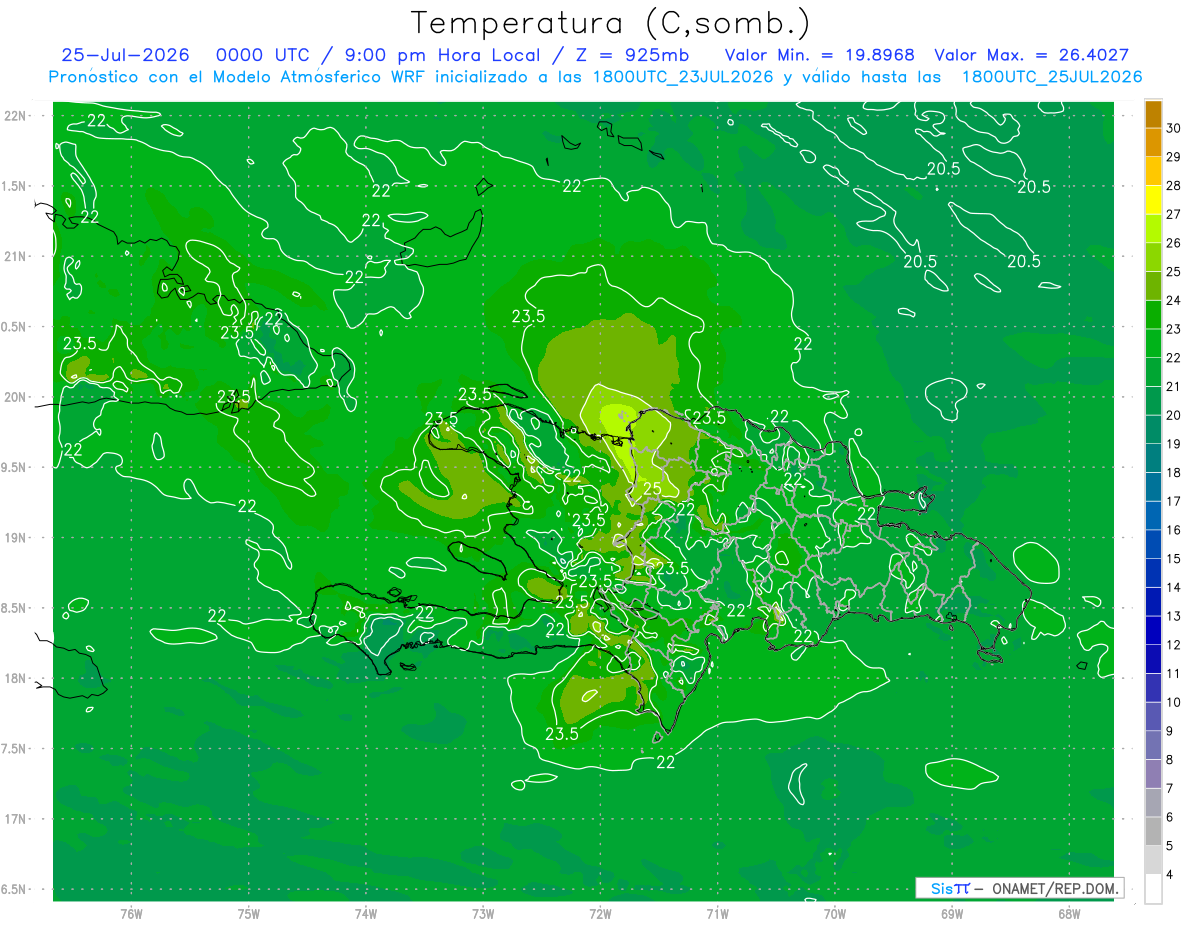Click the colorbar tick label "10"
1200x927 pixels.
coord(1174,702)
